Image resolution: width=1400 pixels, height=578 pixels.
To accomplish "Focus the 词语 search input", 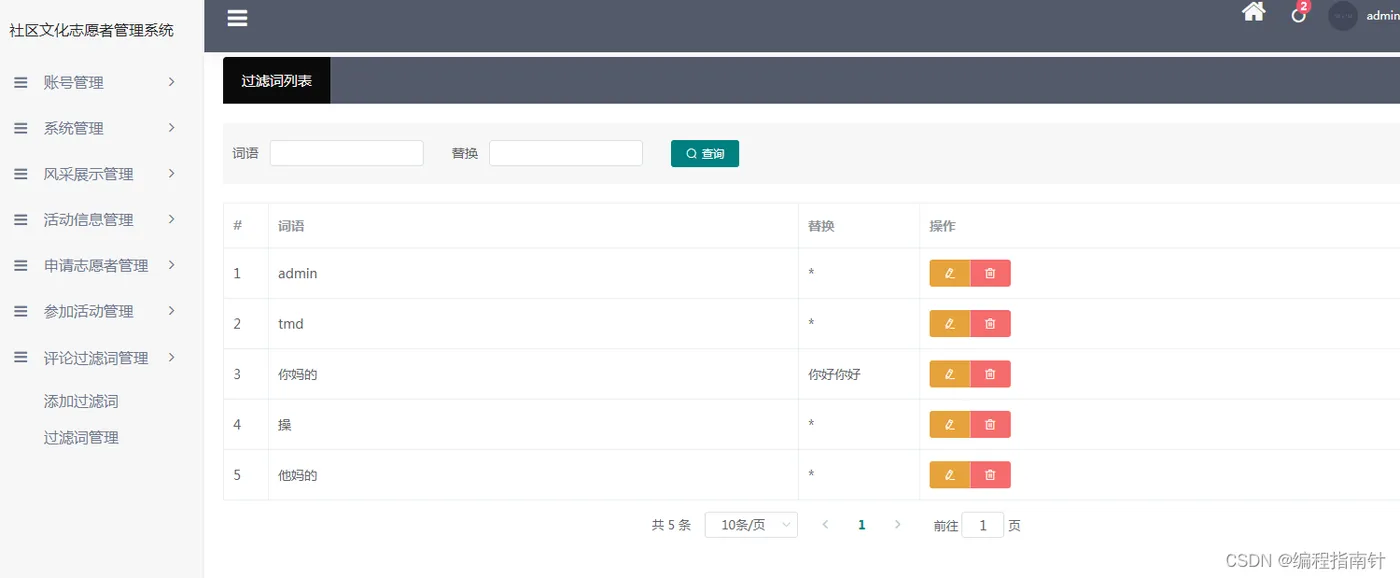I will tap(347, 153).
